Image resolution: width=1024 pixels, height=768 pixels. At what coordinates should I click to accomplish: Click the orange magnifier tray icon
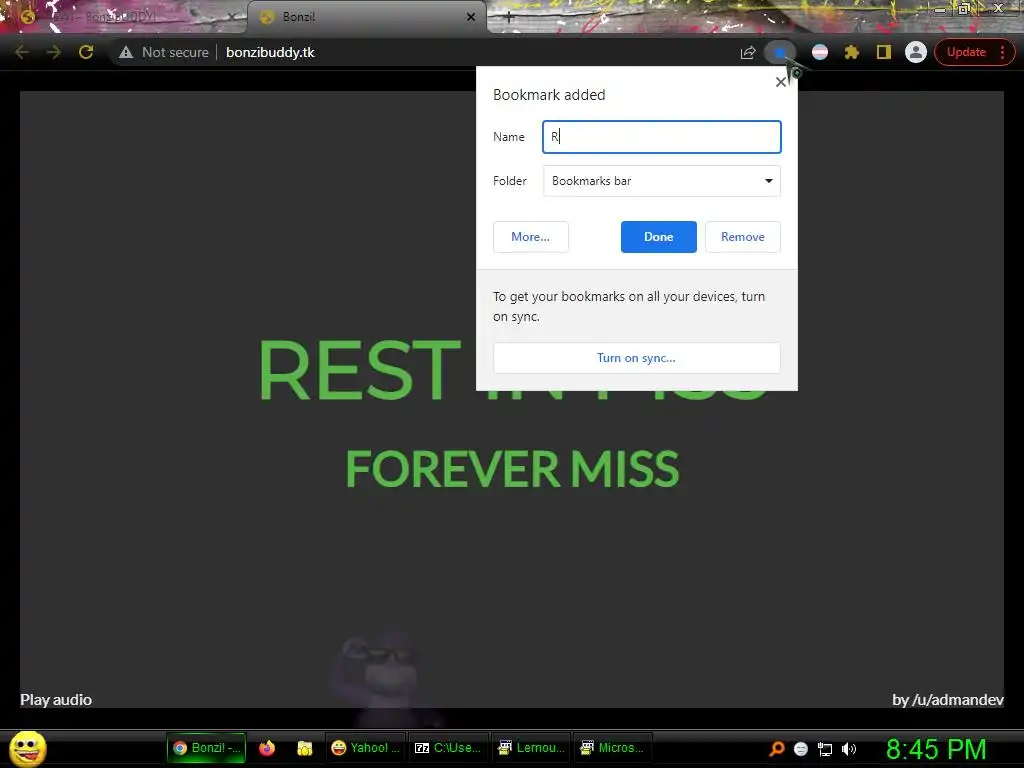tap(776, 749)
